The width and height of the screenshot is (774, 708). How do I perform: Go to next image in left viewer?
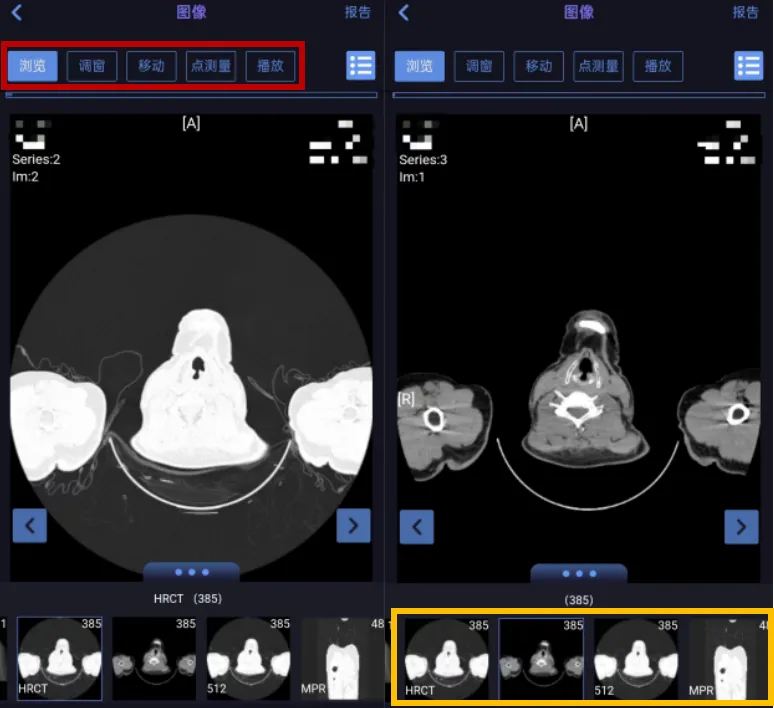pyautogui.click(x=353, y=525)
